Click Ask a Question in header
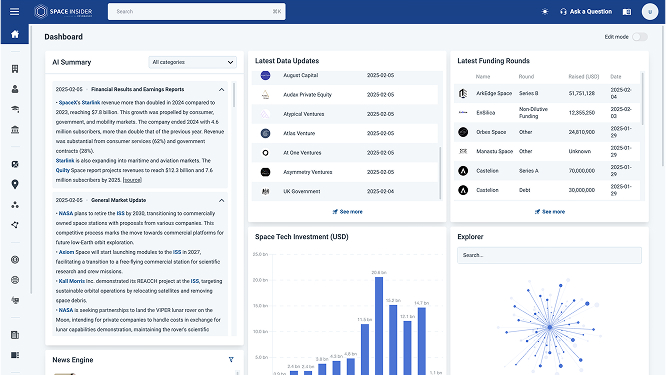The height and width of the screenshot is (375, 666). click(586, 12)
